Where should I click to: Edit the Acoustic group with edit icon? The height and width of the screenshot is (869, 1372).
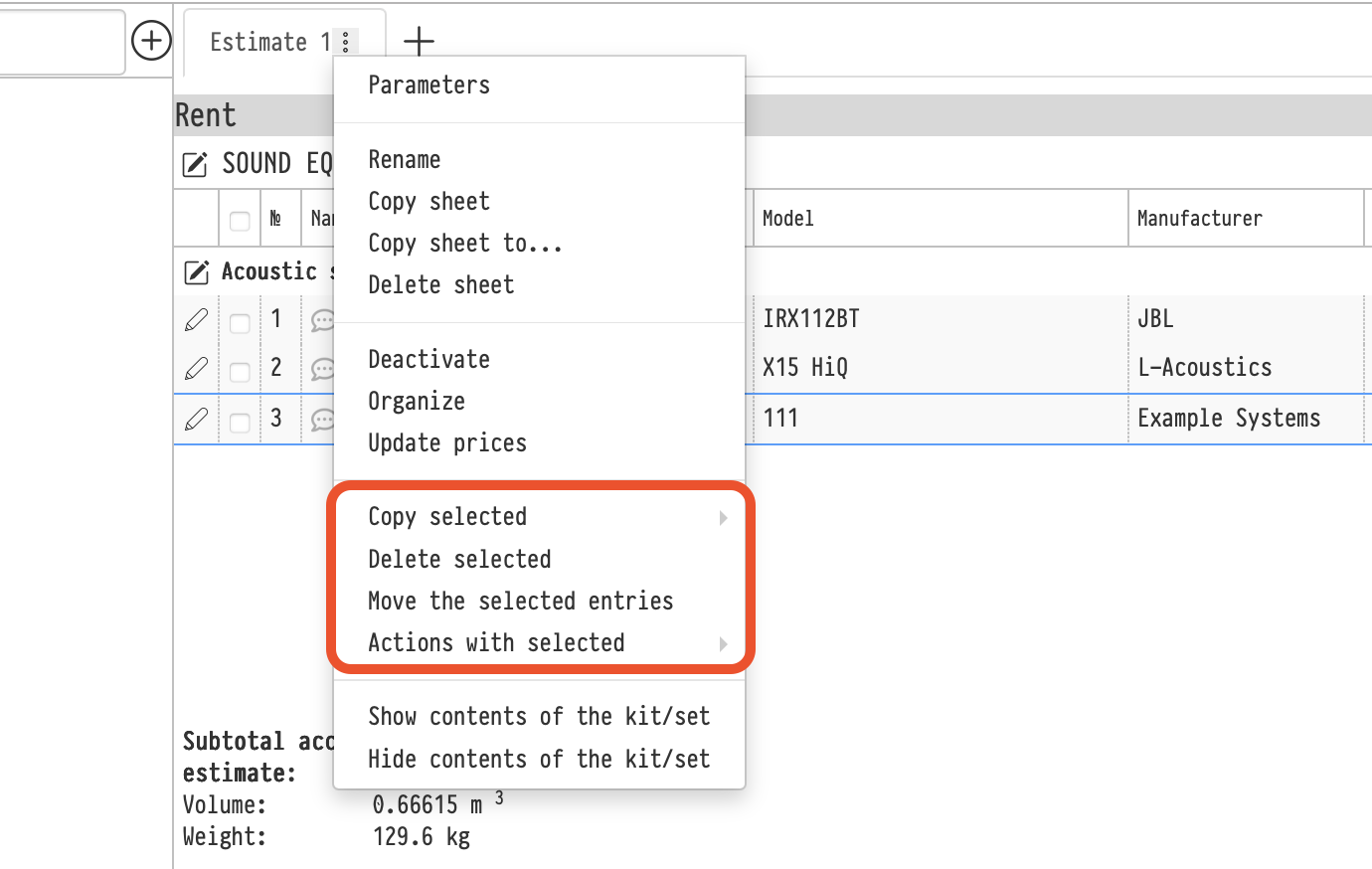coord(196,271)
